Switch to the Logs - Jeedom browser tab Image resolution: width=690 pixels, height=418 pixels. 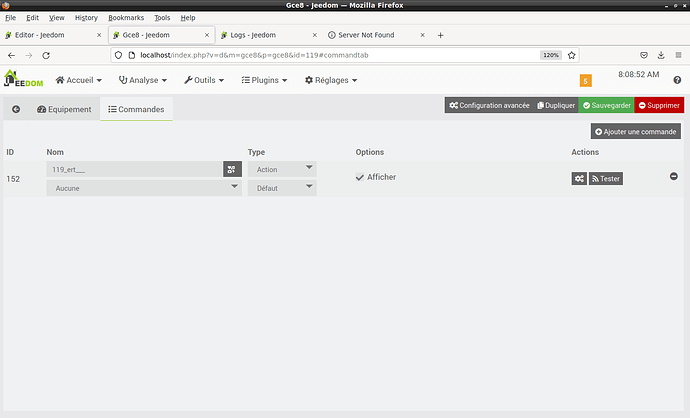click(x=269, y=35)
